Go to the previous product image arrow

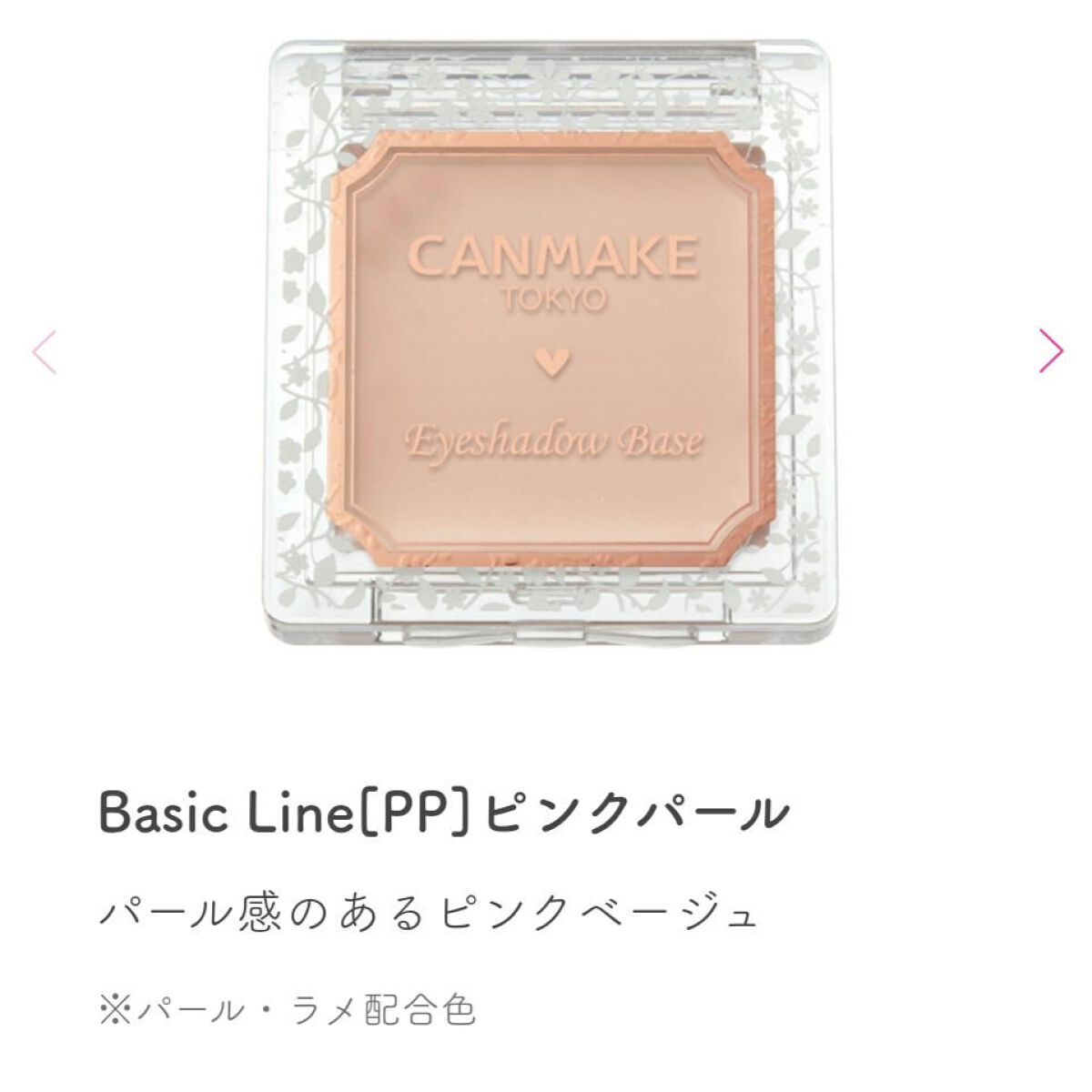[x=44, y=352]
